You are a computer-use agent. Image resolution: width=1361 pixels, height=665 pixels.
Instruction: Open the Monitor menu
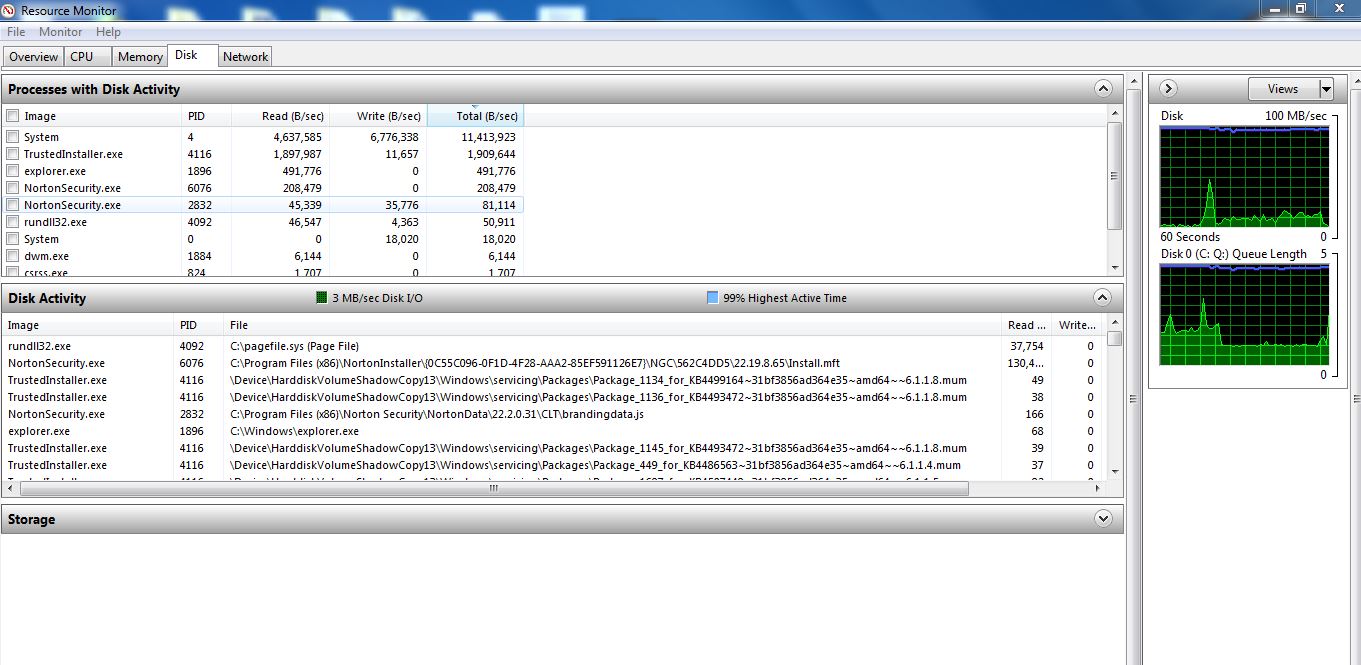[x=61, y=32]
